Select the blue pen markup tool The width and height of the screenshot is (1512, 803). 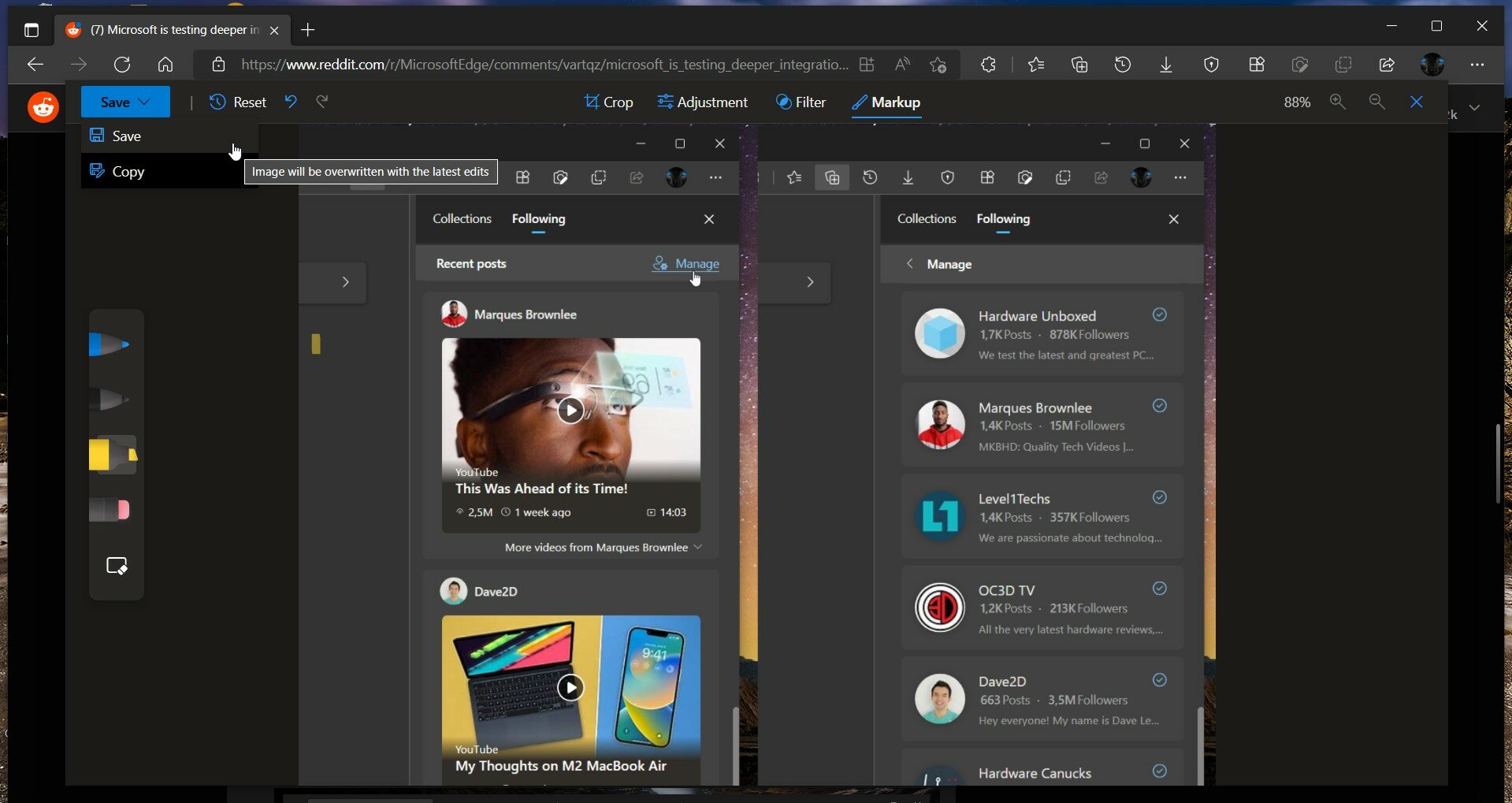coord(110,344)
